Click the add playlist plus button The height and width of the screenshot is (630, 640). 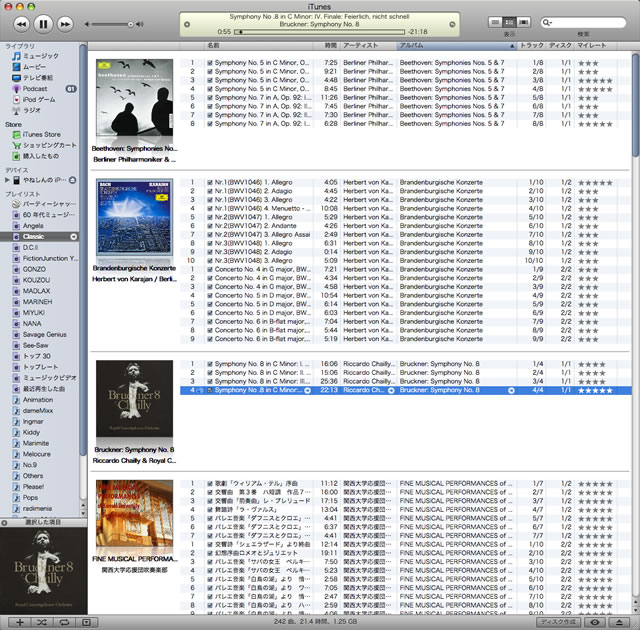[20, 622]
